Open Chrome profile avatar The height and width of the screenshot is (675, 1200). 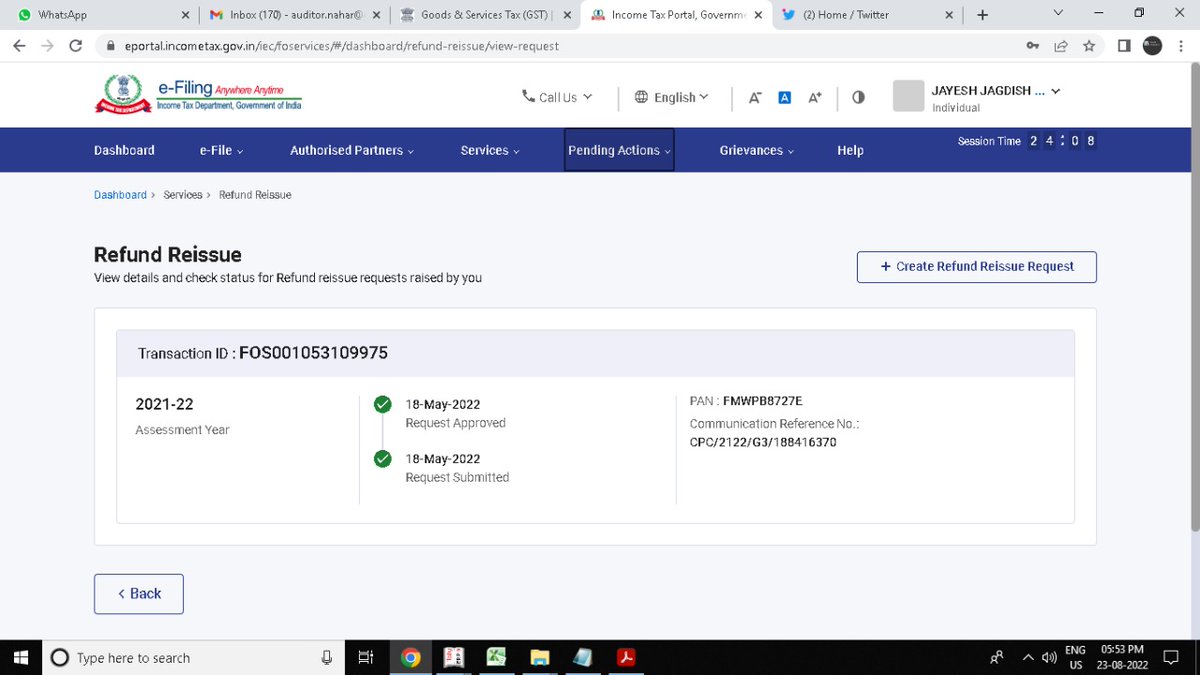(x=1152, y=45)
